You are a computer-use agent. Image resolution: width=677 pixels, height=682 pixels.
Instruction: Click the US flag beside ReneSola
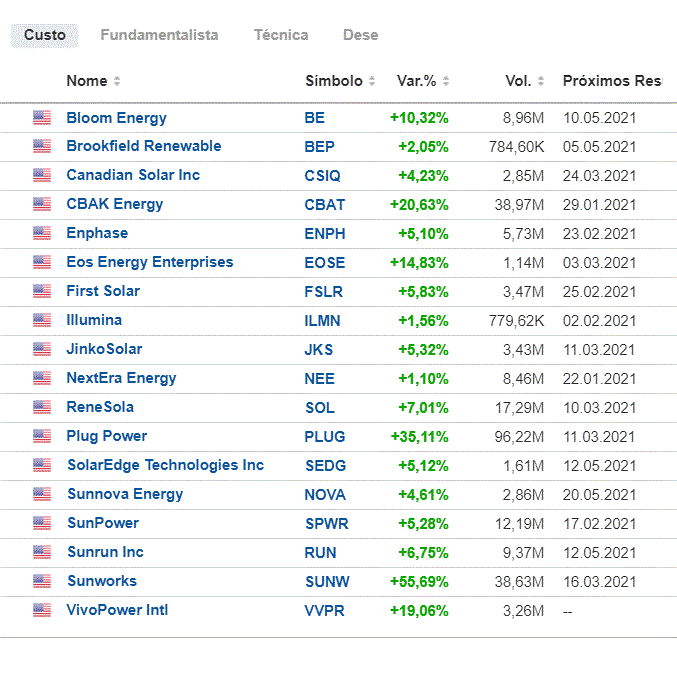[x=42, y=407]
